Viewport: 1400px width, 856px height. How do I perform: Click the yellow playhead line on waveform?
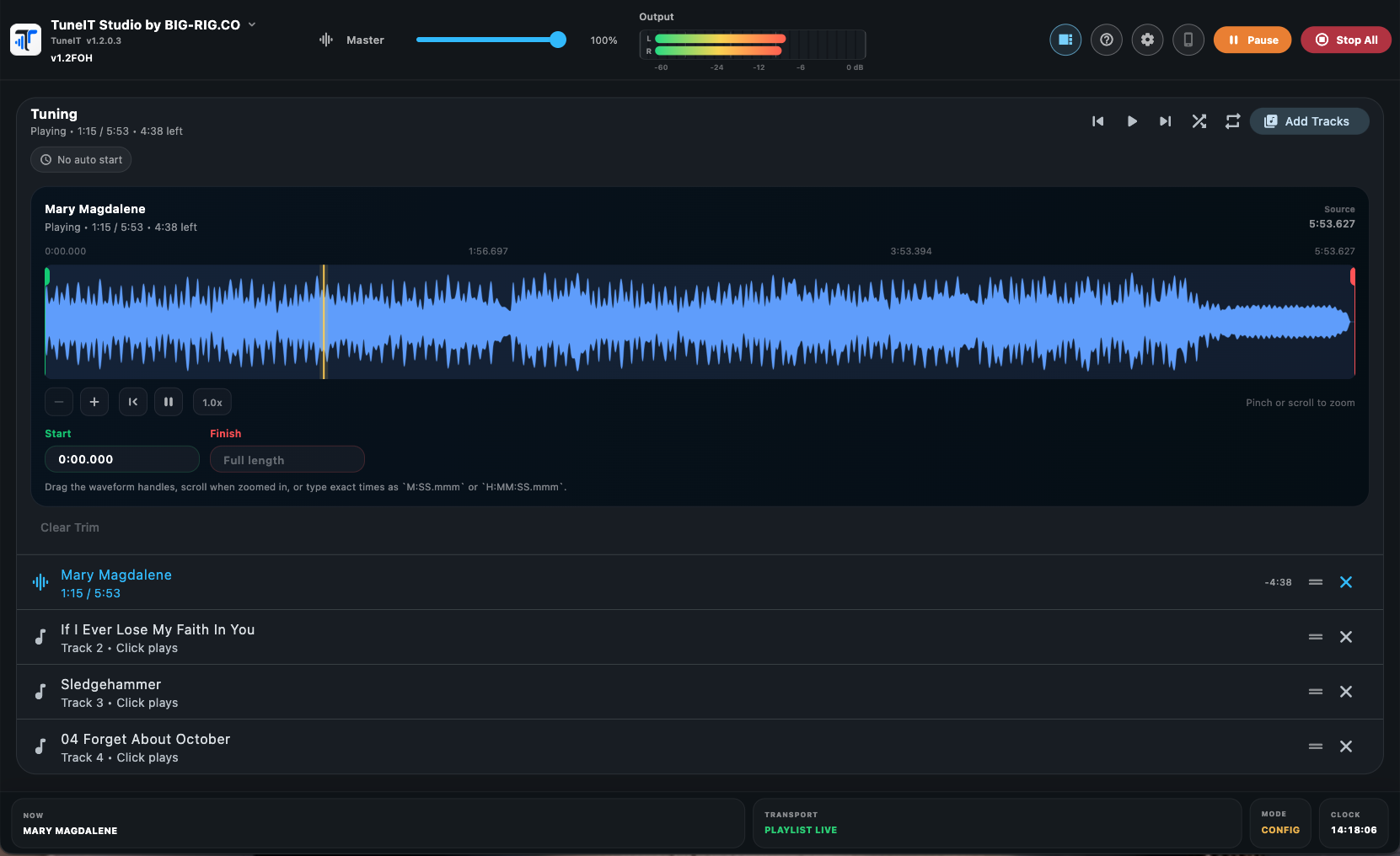(x=324, y=322)
